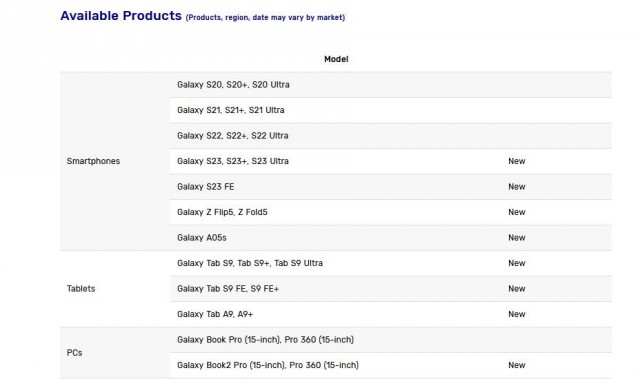Click the New label beside Galaxy A05s
This screenshot has height=386, width=640.
point(516,238)
